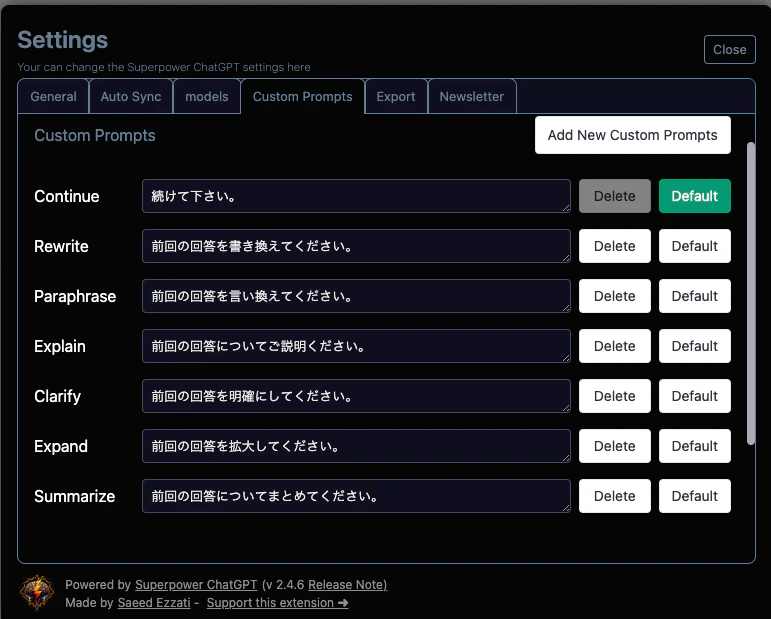Select the Custom Prompts tab
This screenshot has width=771, height=619.
click(302, 96)
